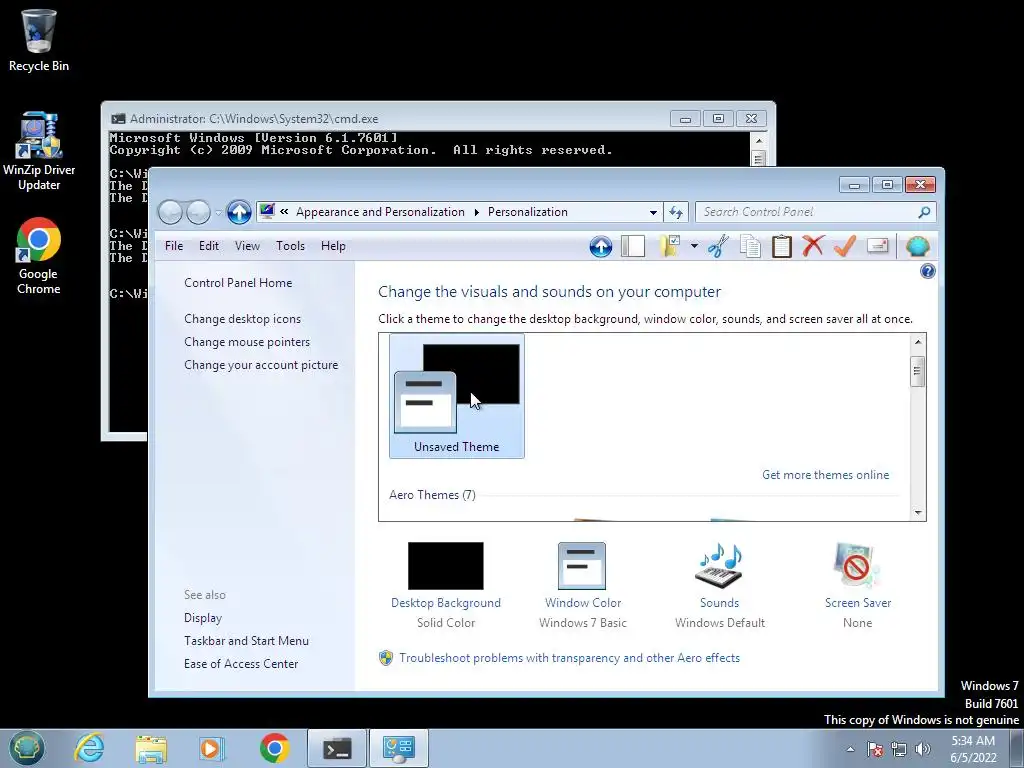Image resolution: width=1024 pixels, height=768 pixels.
Task: Click the Refresh button beside the address bar
Action: pyautogui.click(x=676, y=212)
